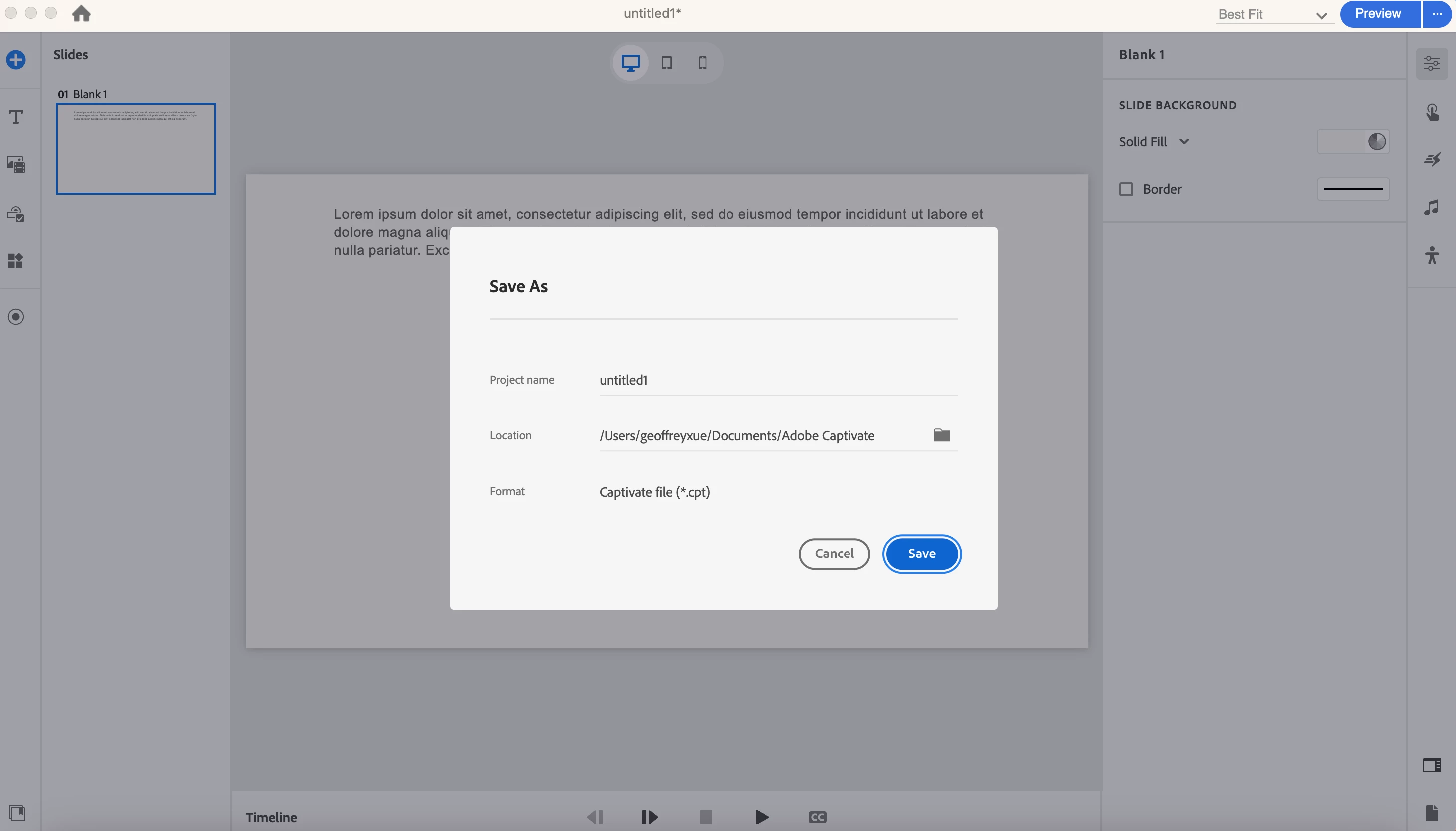Click the Record simulation icon
Screen dimensions: 1456x831
click(x=16, y=317)
